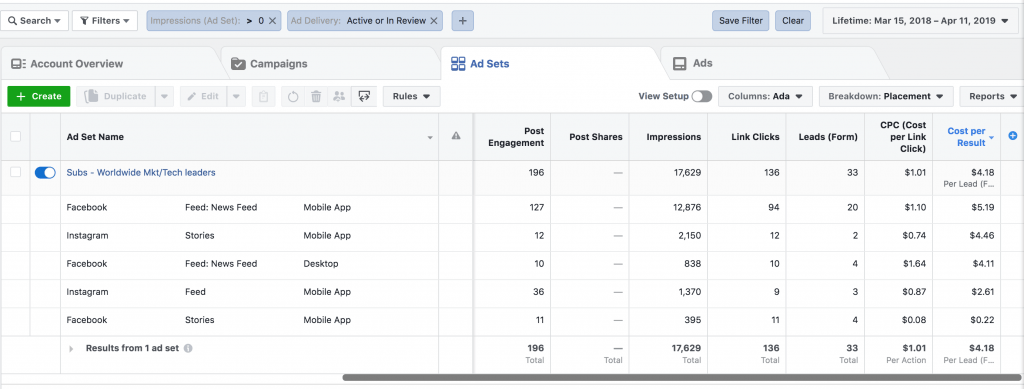Click the revert/refresh circular arrow icon
Image resolution: width=1024 pixels, height=389 pixels.
[293, 97]
